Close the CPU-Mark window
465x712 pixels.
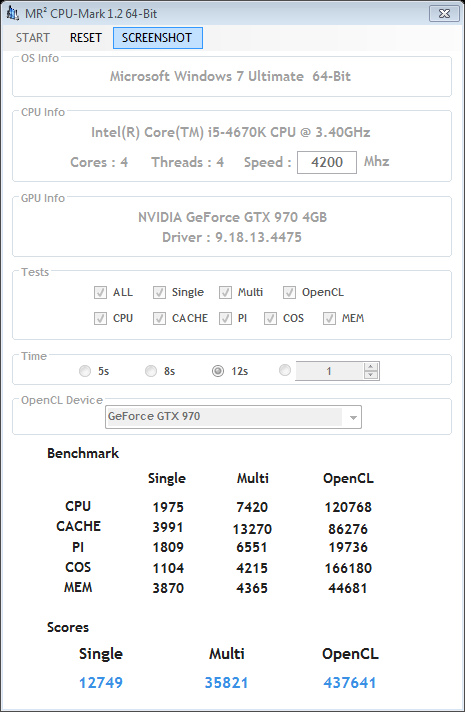click(444, 14)
